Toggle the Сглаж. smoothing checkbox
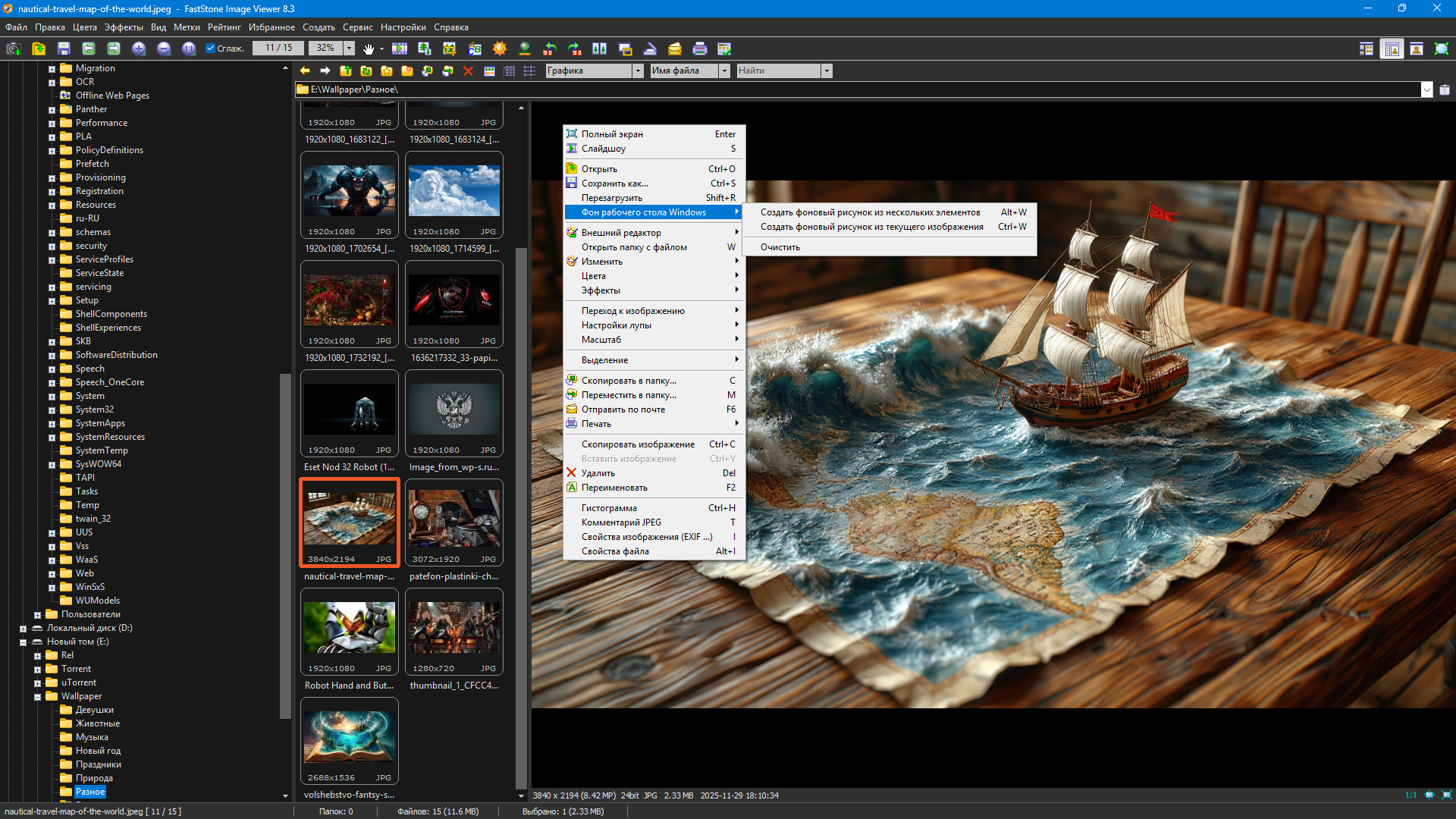The width and height of the screenshot is (1456, 819). pyautogui.click(x=211, y=49)
